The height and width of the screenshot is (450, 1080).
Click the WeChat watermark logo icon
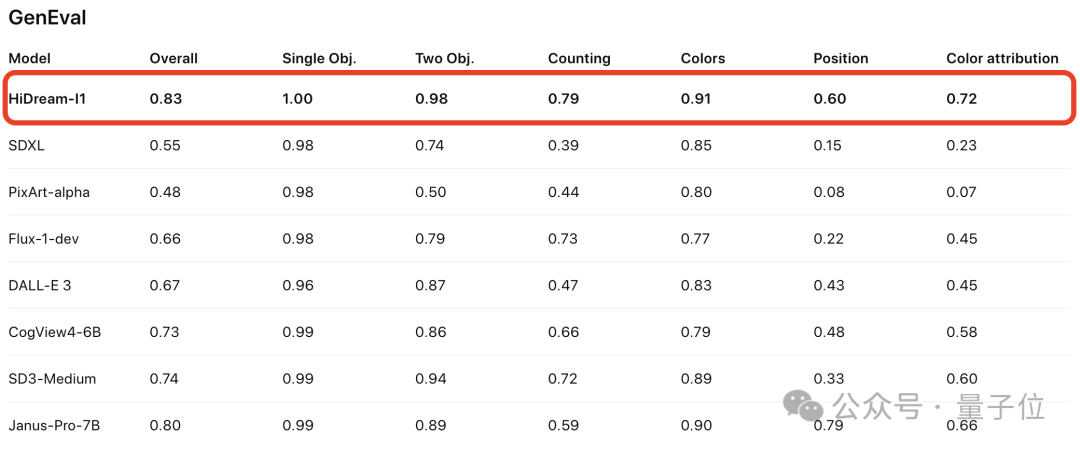pyautogui.click(x=804, y=406)
